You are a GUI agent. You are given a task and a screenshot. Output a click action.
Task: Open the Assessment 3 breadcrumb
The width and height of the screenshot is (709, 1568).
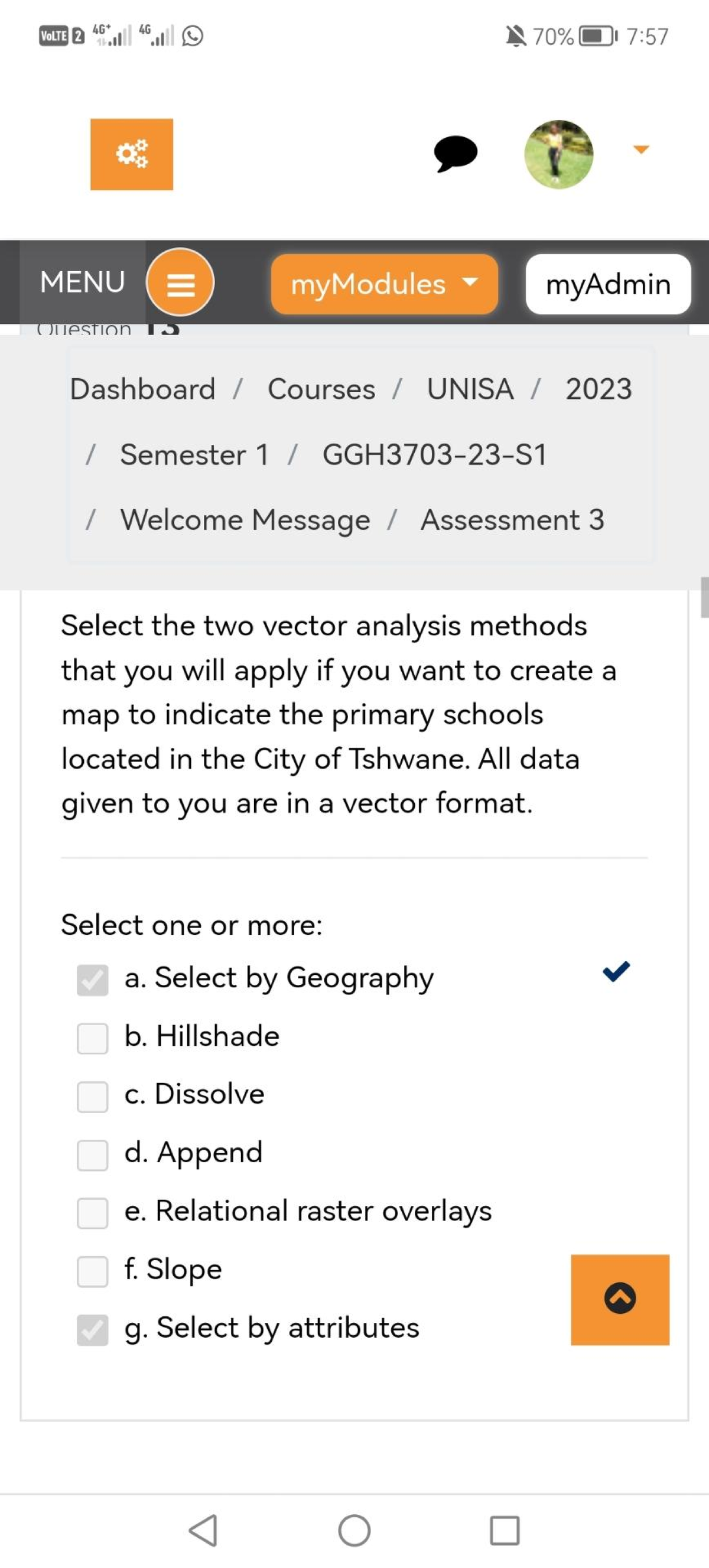tap(512, 520)
